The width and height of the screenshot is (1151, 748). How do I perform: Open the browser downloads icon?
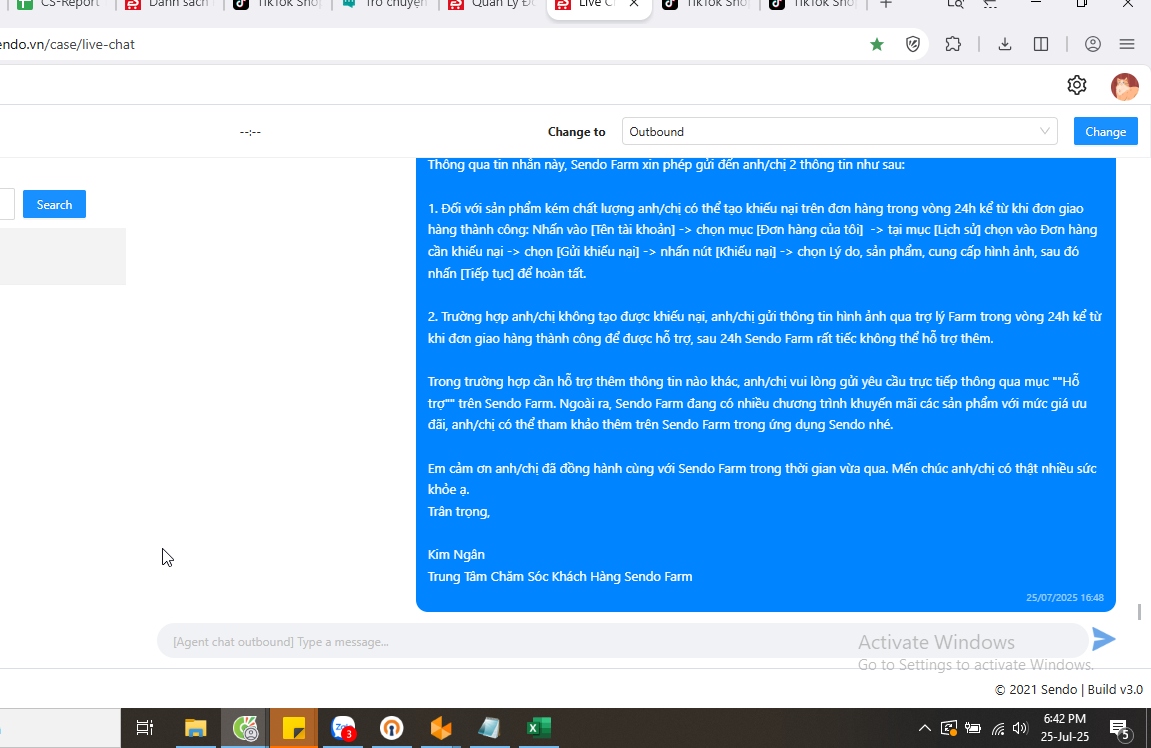click(x=1005, y=44)
